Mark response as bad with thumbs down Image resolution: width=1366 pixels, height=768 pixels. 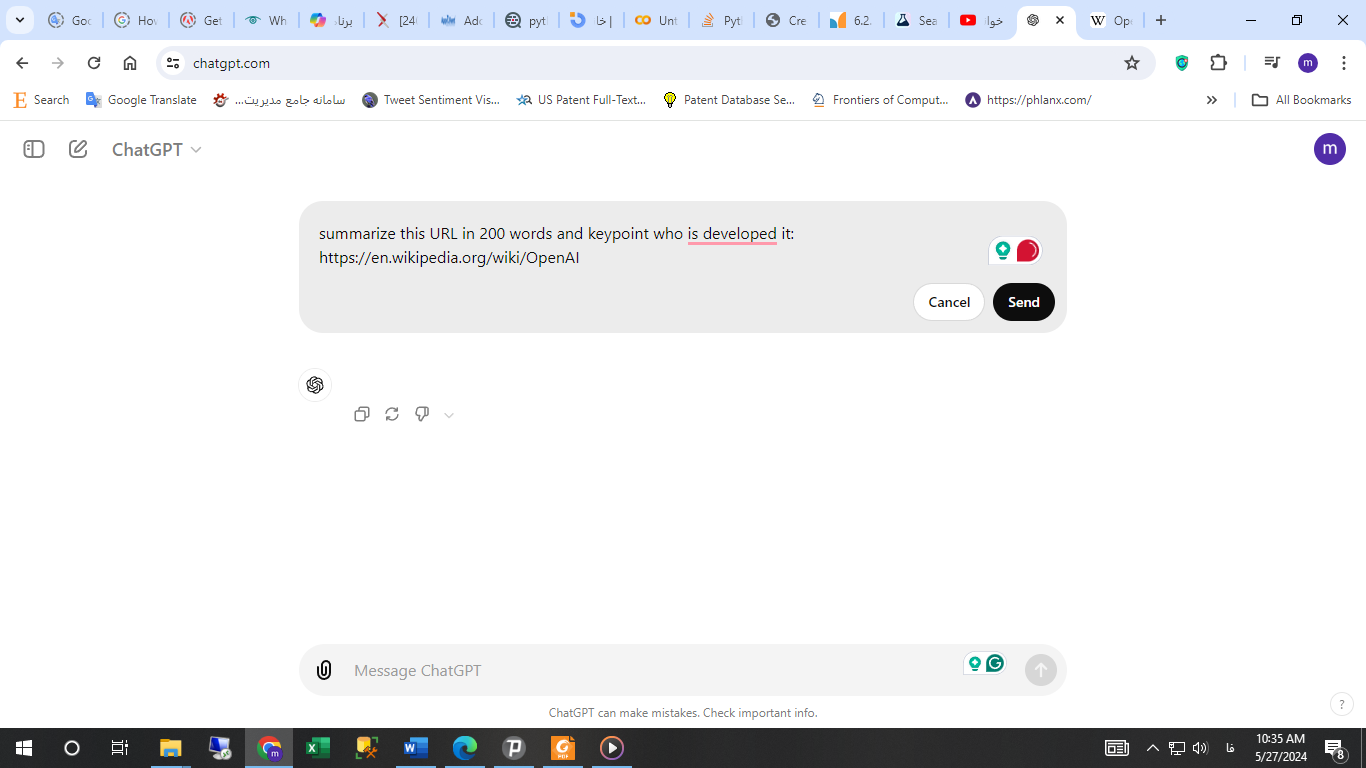point(422,414)
